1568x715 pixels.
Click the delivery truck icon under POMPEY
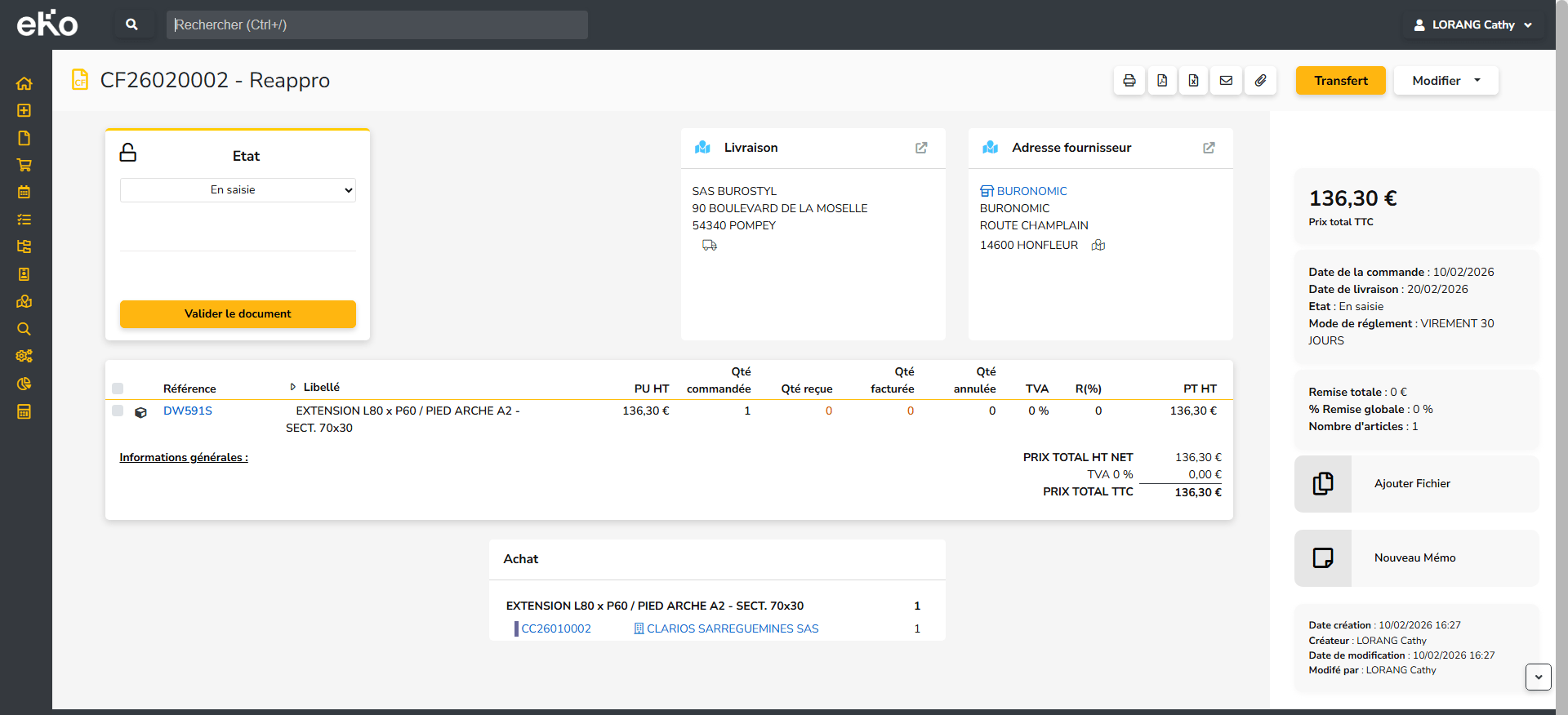[710, 245]
